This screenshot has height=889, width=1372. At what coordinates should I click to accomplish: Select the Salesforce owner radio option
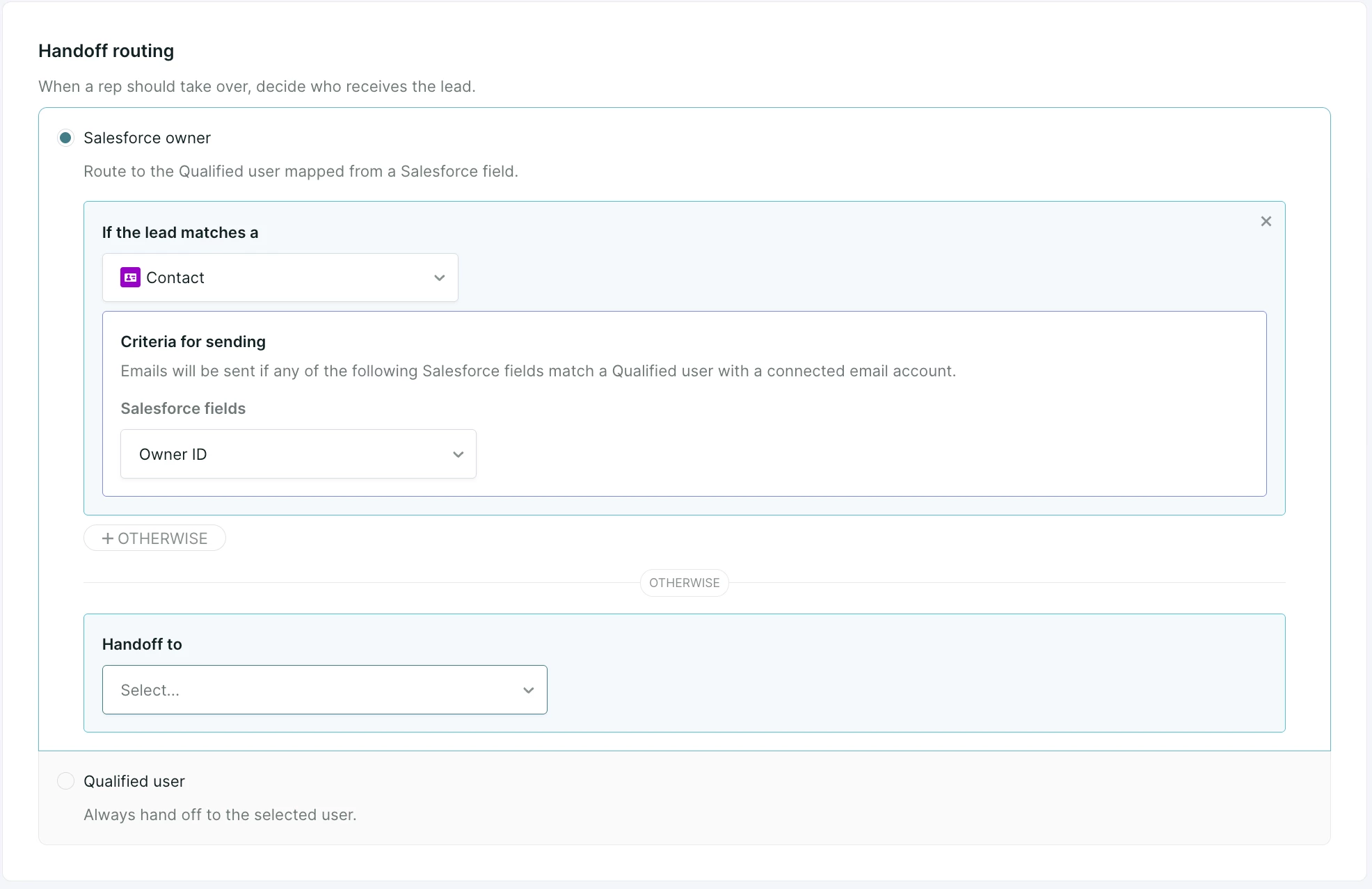click(65, 138)
